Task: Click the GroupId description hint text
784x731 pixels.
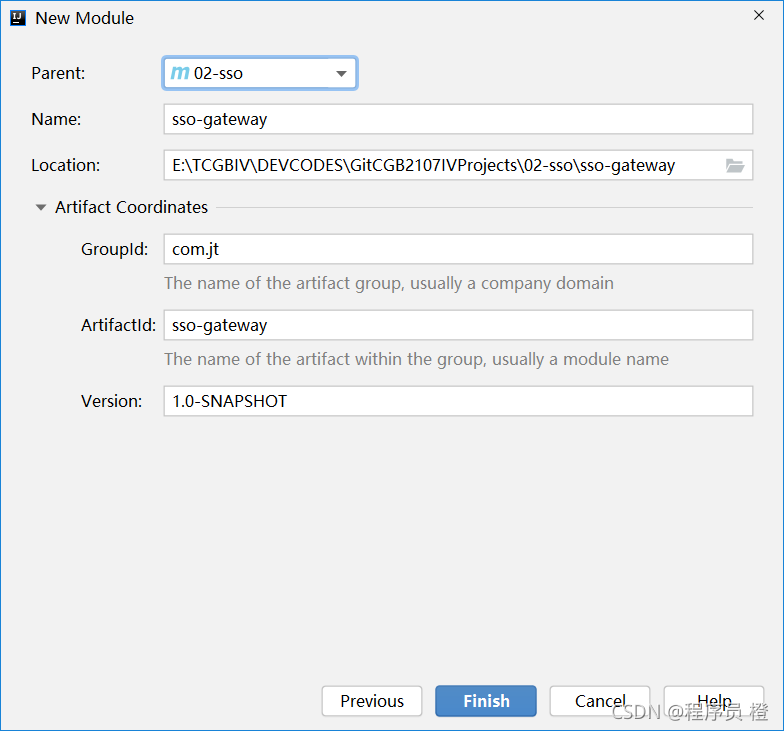Action: pos(389,283)
